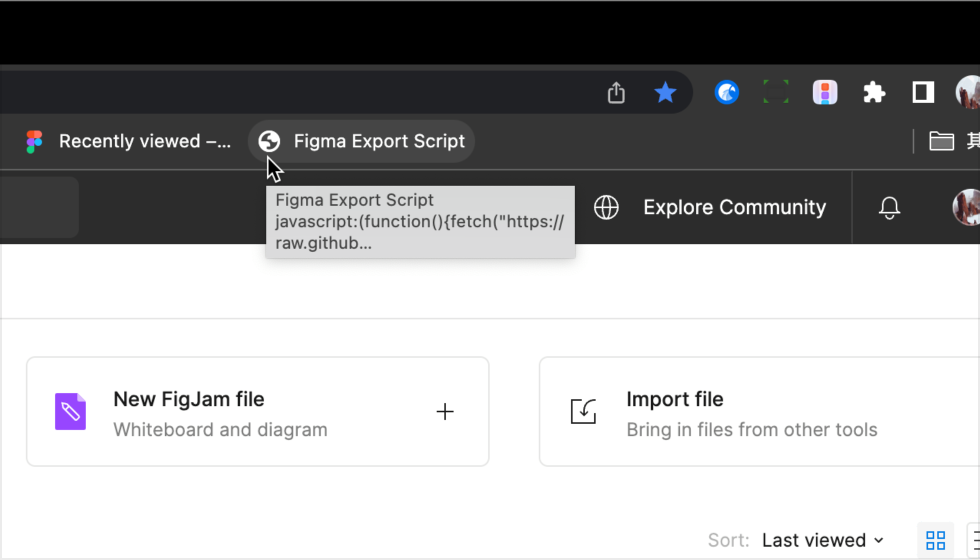Open the green bracket screenshot extension icon
The height and width of the screenshot is (560, 980).
coord(776,92)
